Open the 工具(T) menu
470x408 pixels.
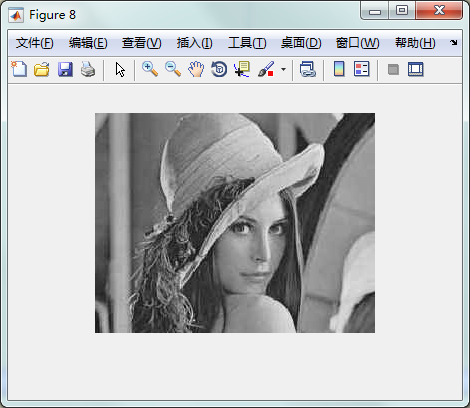point(247,43)
